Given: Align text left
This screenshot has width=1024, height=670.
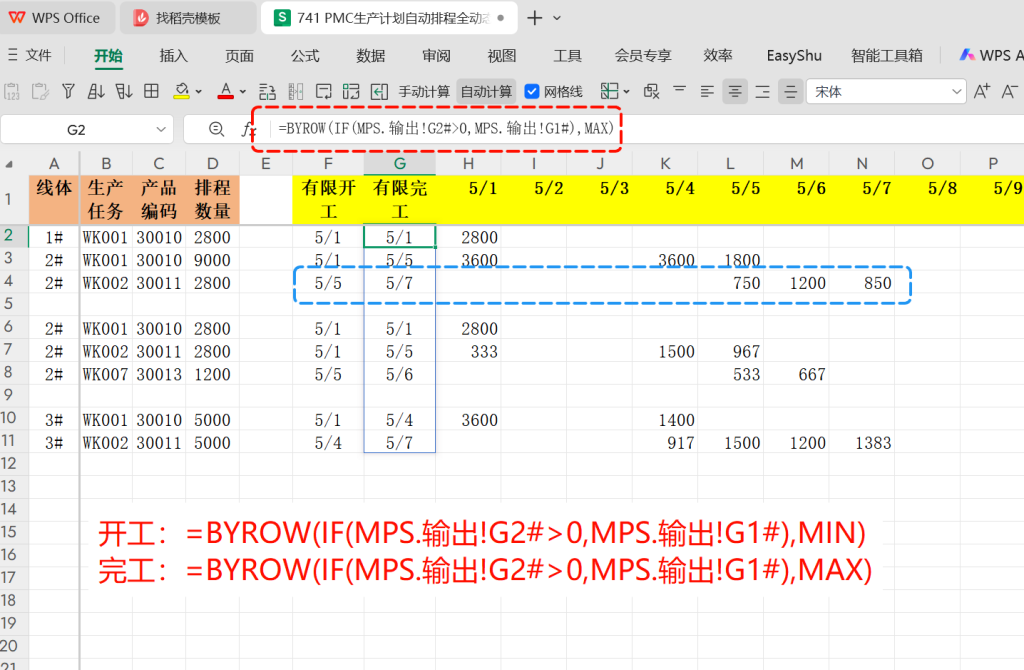Looking at the screenshot, I should (x=707, y=91).
